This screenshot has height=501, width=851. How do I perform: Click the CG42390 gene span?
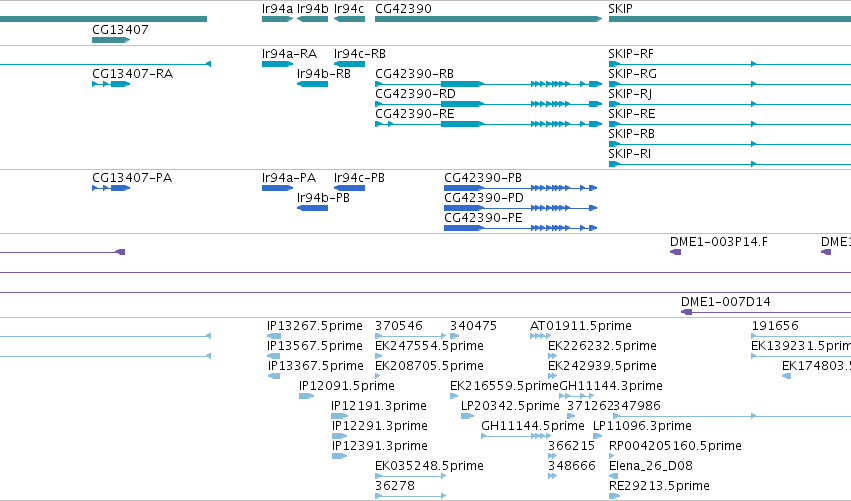click(488, 19)
